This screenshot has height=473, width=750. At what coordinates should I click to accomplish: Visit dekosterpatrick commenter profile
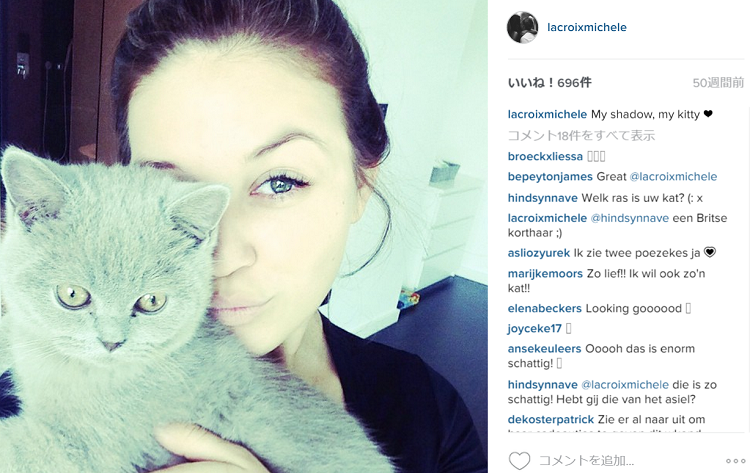(551, 419)
